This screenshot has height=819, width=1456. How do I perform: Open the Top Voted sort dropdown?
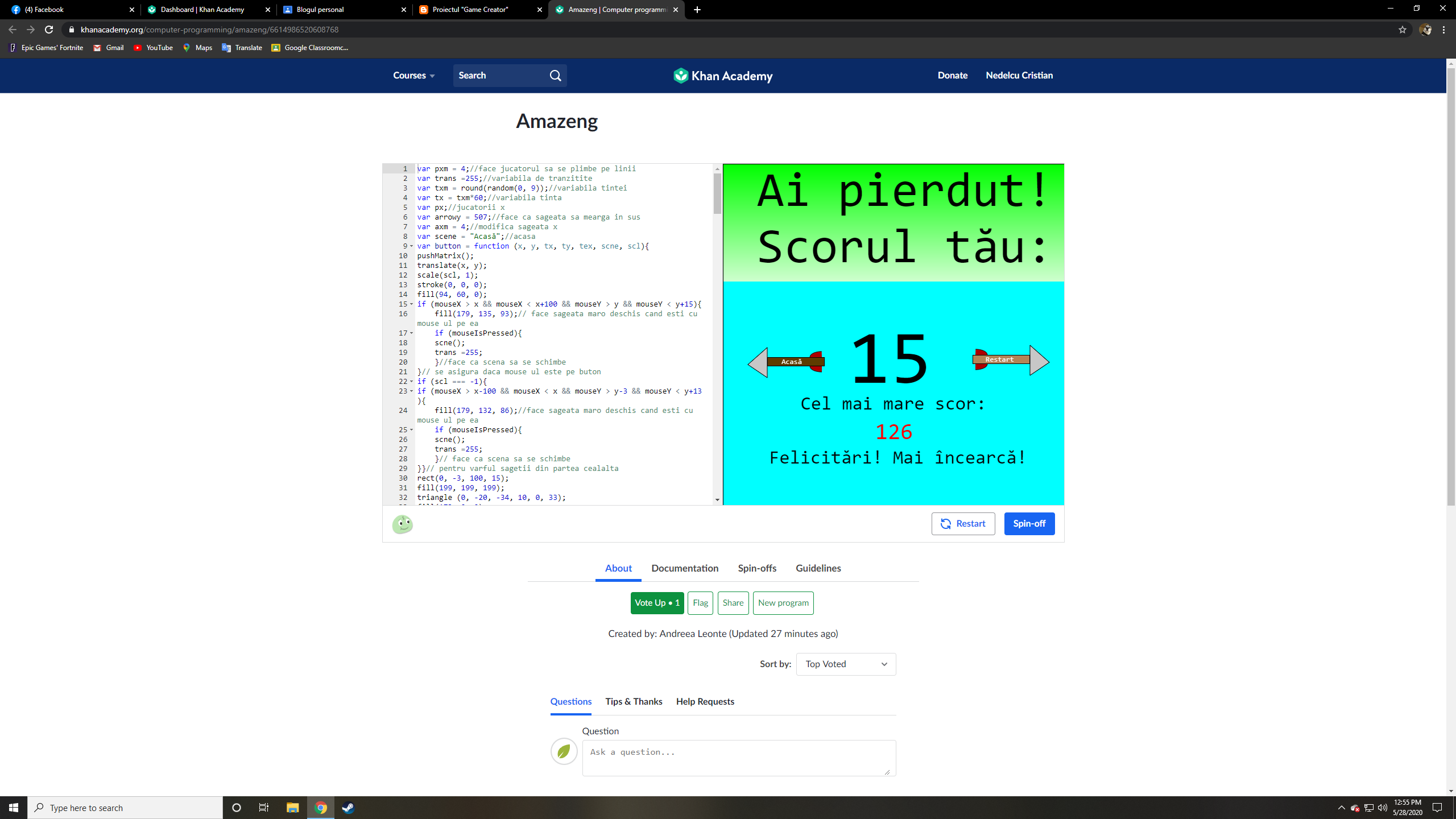coord(846,664)
